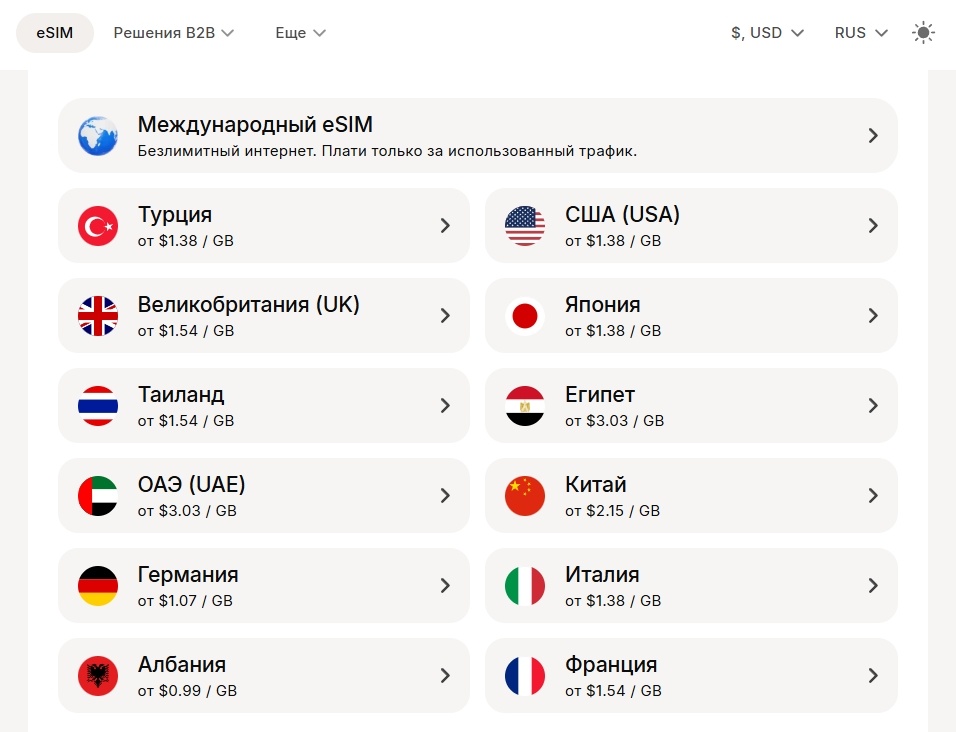Click the USA flag icon
Viewport: 956px width, 732px height.
[525, 225]
